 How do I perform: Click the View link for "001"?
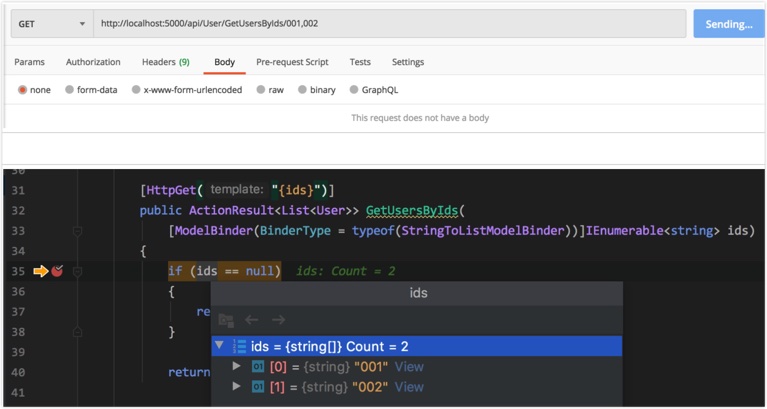click(x=409, y=366)
